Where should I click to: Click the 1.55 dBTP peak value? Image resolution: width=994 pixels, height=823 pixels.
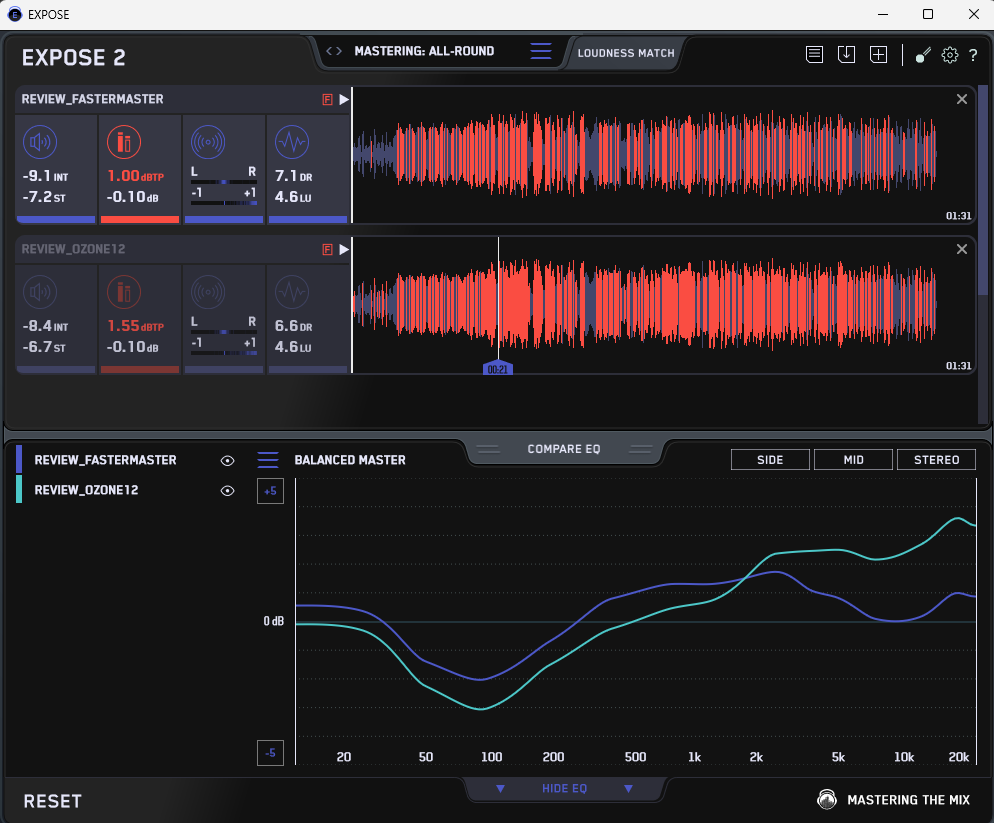point(135,326)
